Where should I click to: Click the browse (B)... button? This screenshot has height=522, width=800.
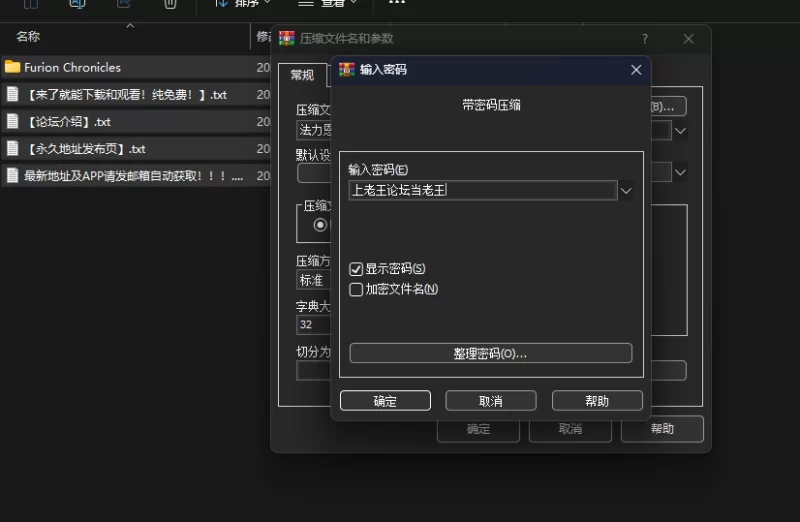pyautogui.click(x=668, y=107)
